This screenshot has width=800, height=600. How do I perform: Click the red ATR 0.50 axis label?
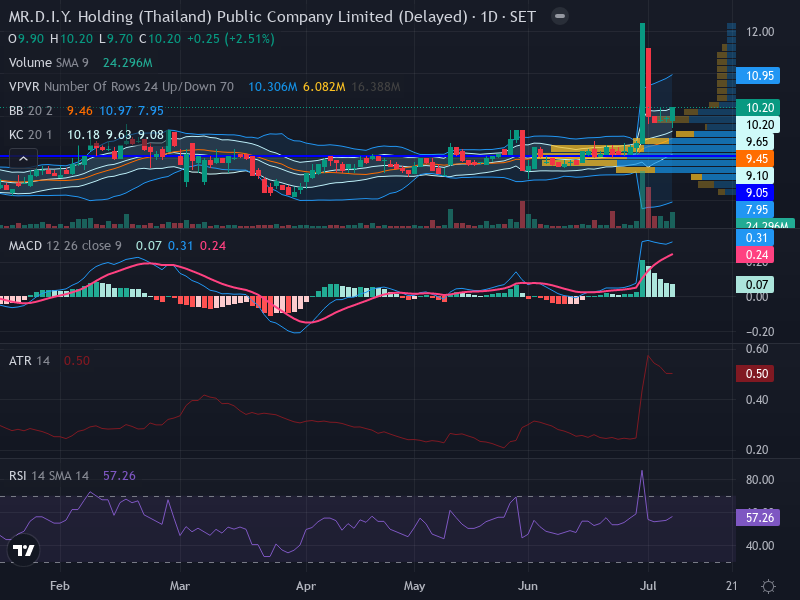point(755,373)
